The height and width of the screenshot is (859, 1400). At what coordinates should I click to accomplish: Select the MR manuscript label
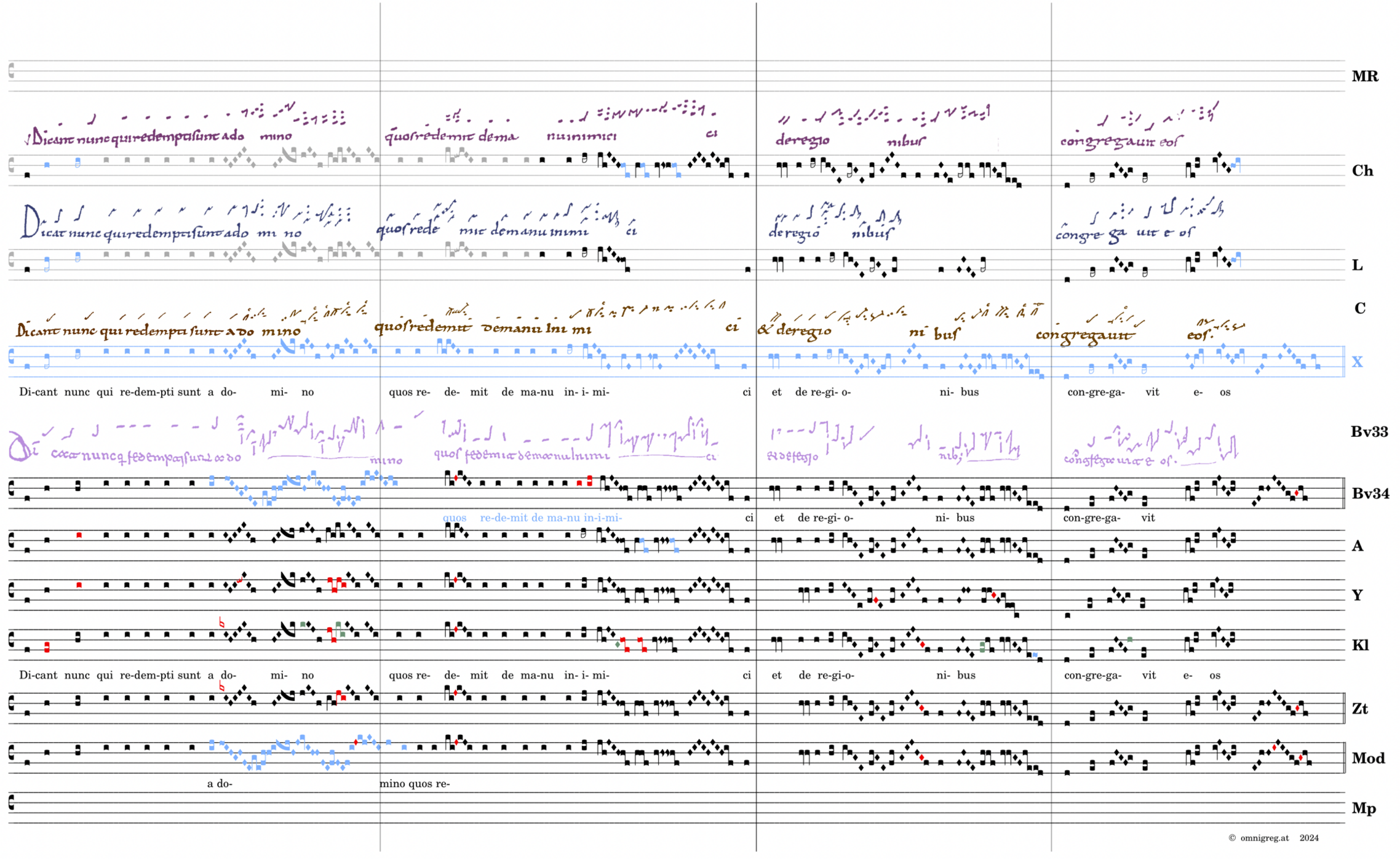click(x=1364, y=76)
